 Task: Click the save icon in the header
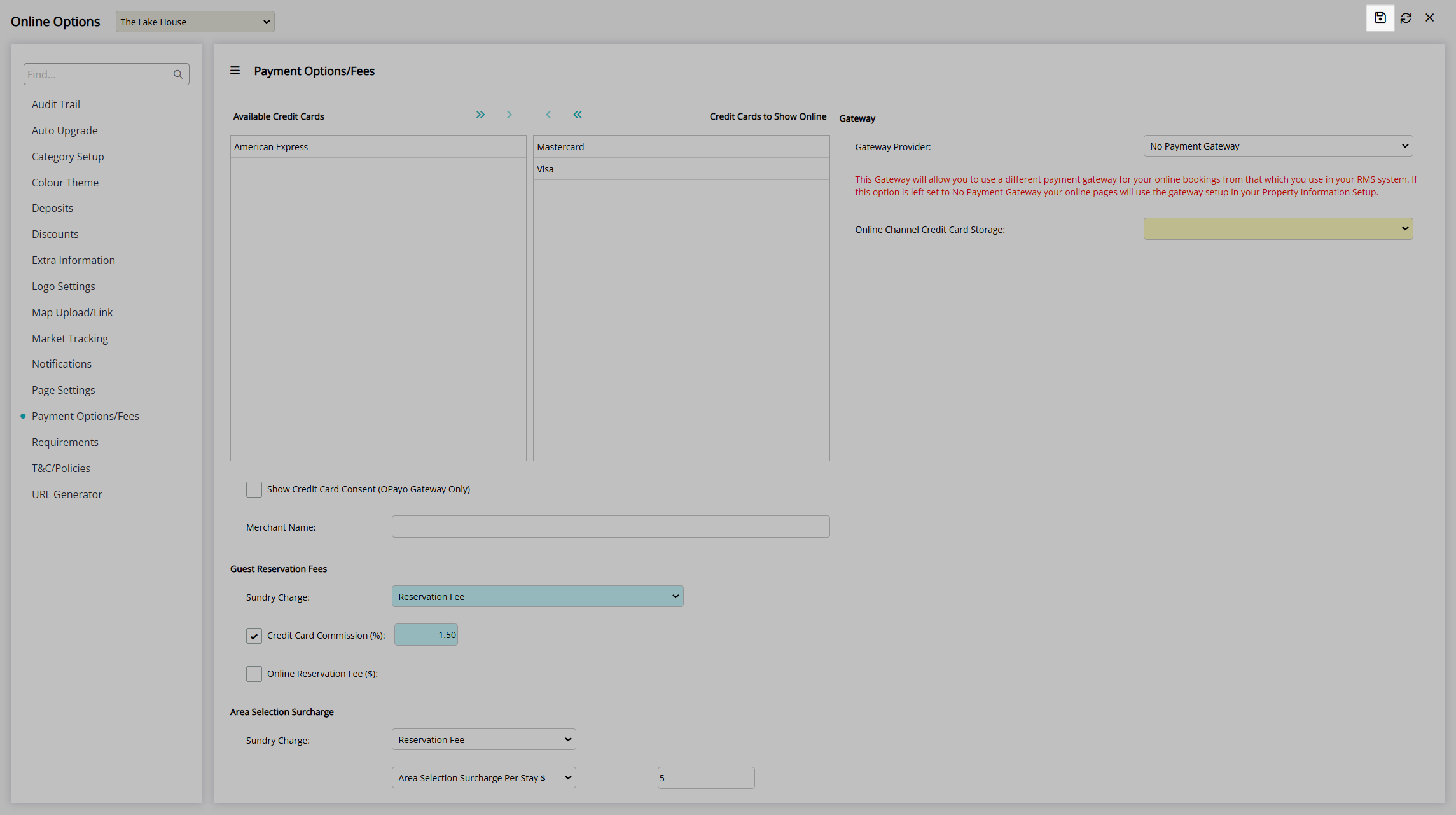pyautogui.click(x=1380, y=18)
